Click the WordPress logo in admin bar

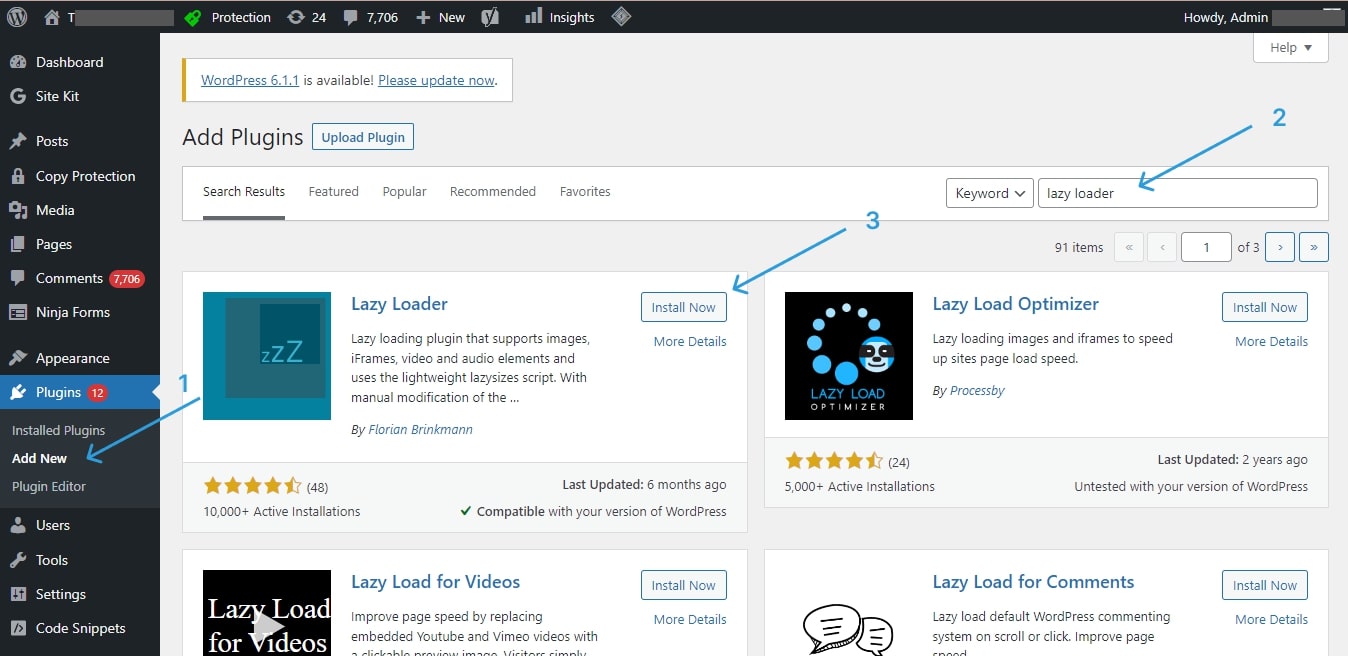tap(17, 17)
